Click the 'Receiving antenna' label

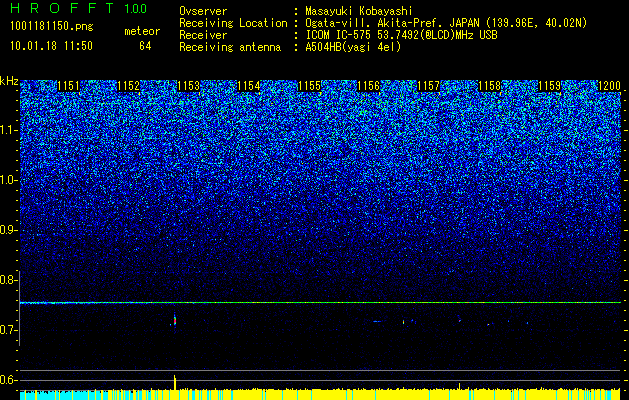[230, 47]
